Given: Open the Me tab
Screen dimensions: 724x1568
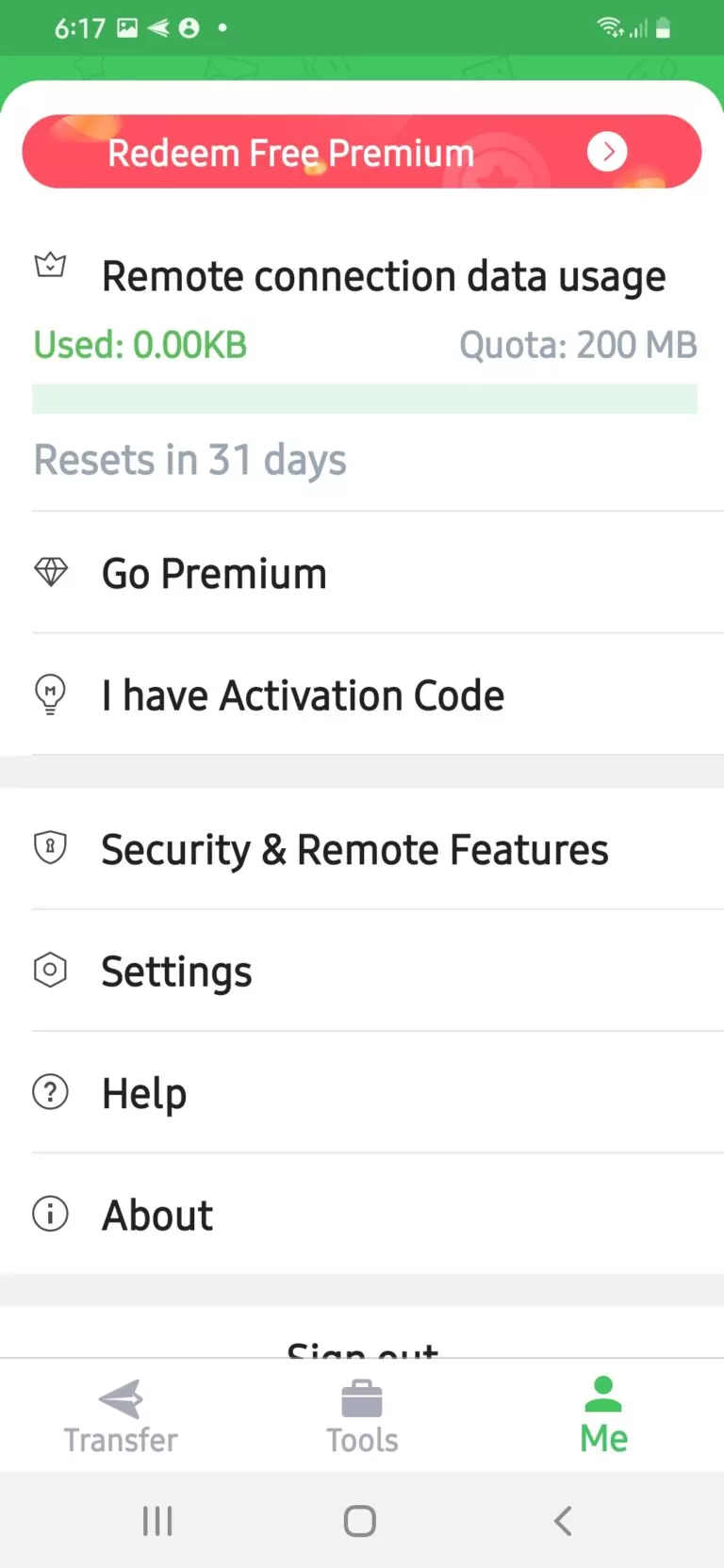Looking at the screenshot, I should pyautogui.click(x=603, y=1415).
